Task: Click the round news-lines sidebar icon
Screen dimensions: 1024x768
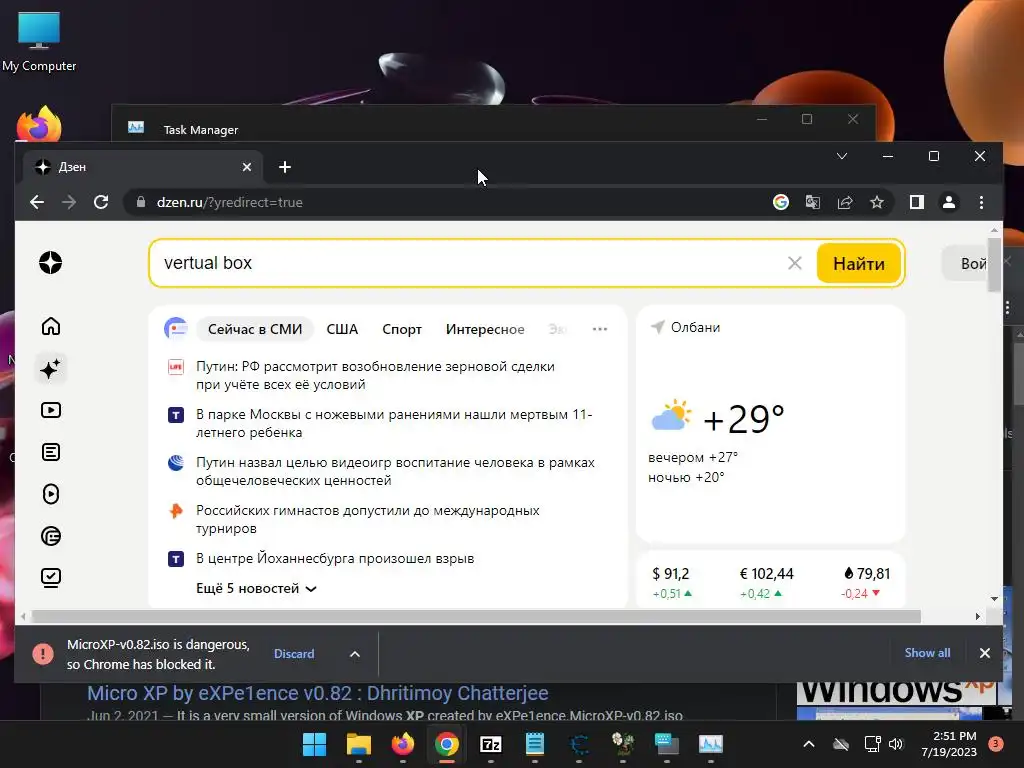Action: point(50,536)
